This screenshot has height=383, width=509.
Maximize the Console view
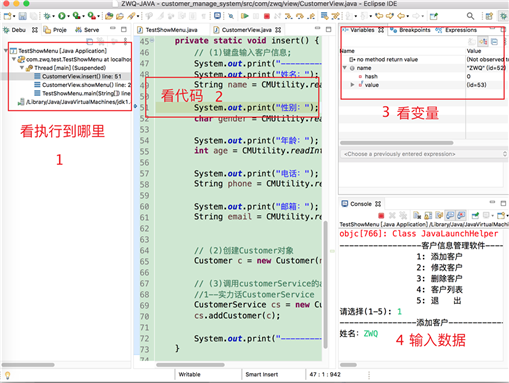point(503,203)
